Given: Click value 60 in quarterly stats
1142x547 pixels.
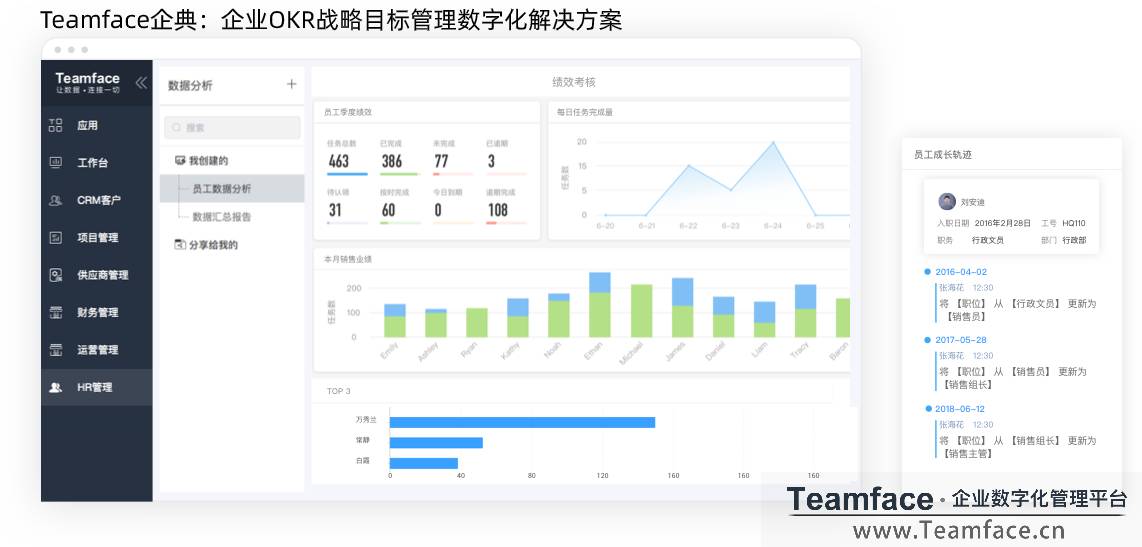Looking at the screenshot, I should [388, 210].
